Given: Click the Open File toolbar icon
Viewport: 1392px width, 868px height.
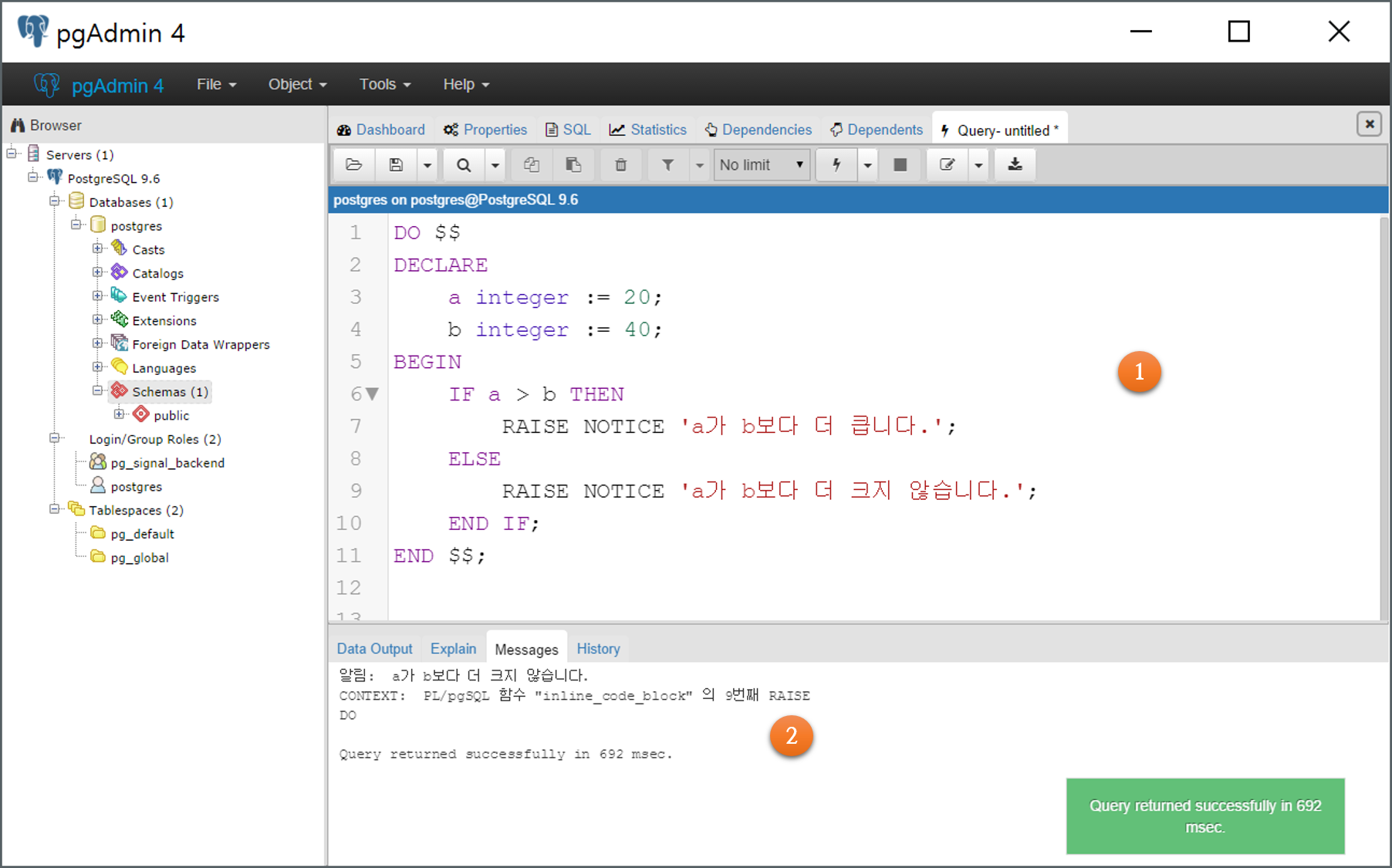Looking at the screenshot, I should pos(354,164).
